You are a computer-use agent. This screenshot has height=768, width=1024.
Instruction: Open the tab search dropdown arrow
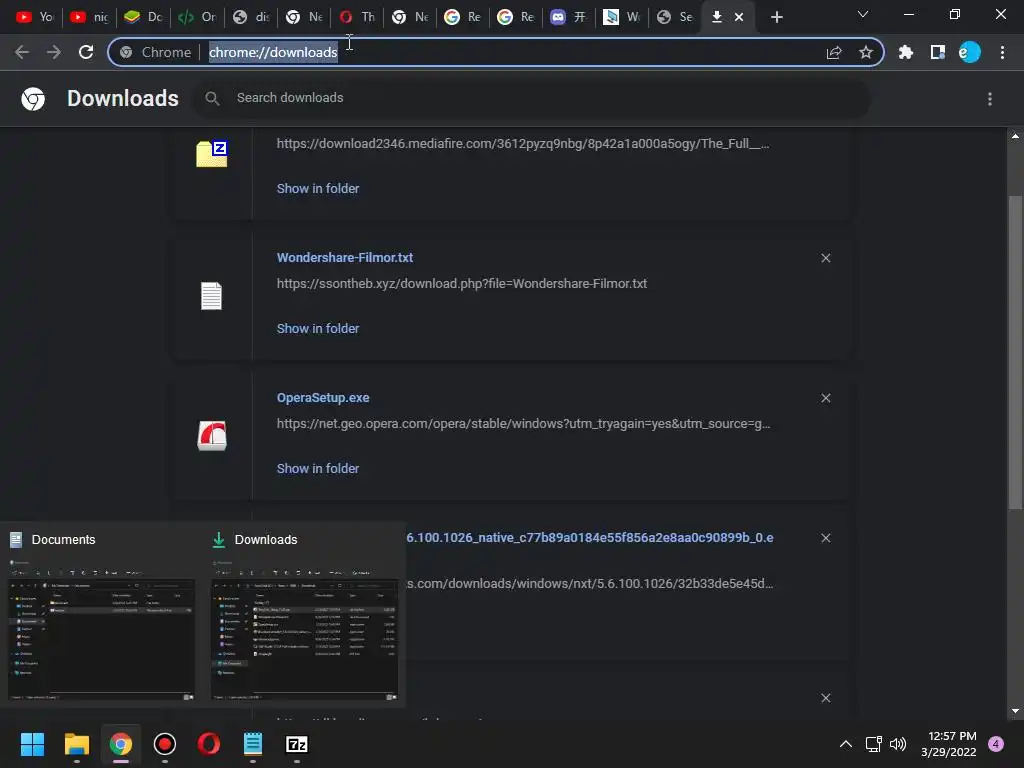[x=863, y=14]
